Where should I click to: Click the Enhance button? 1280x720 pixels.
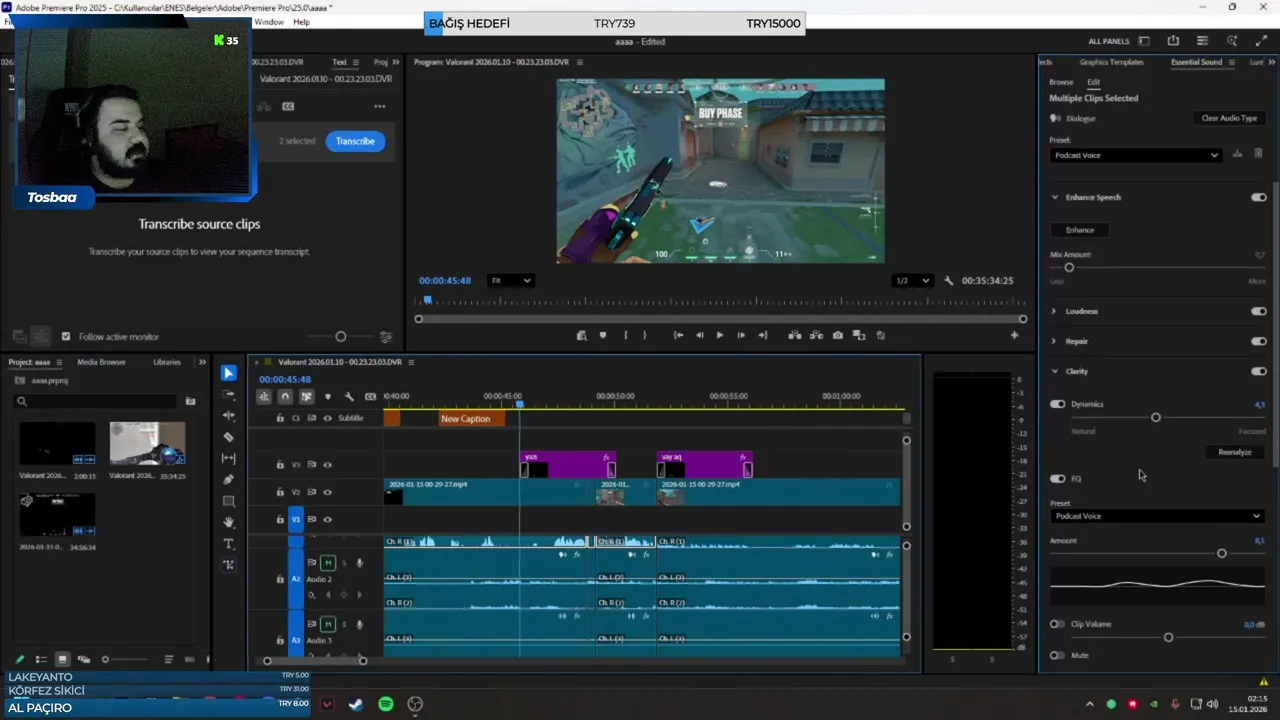(x=1080, y=230)
